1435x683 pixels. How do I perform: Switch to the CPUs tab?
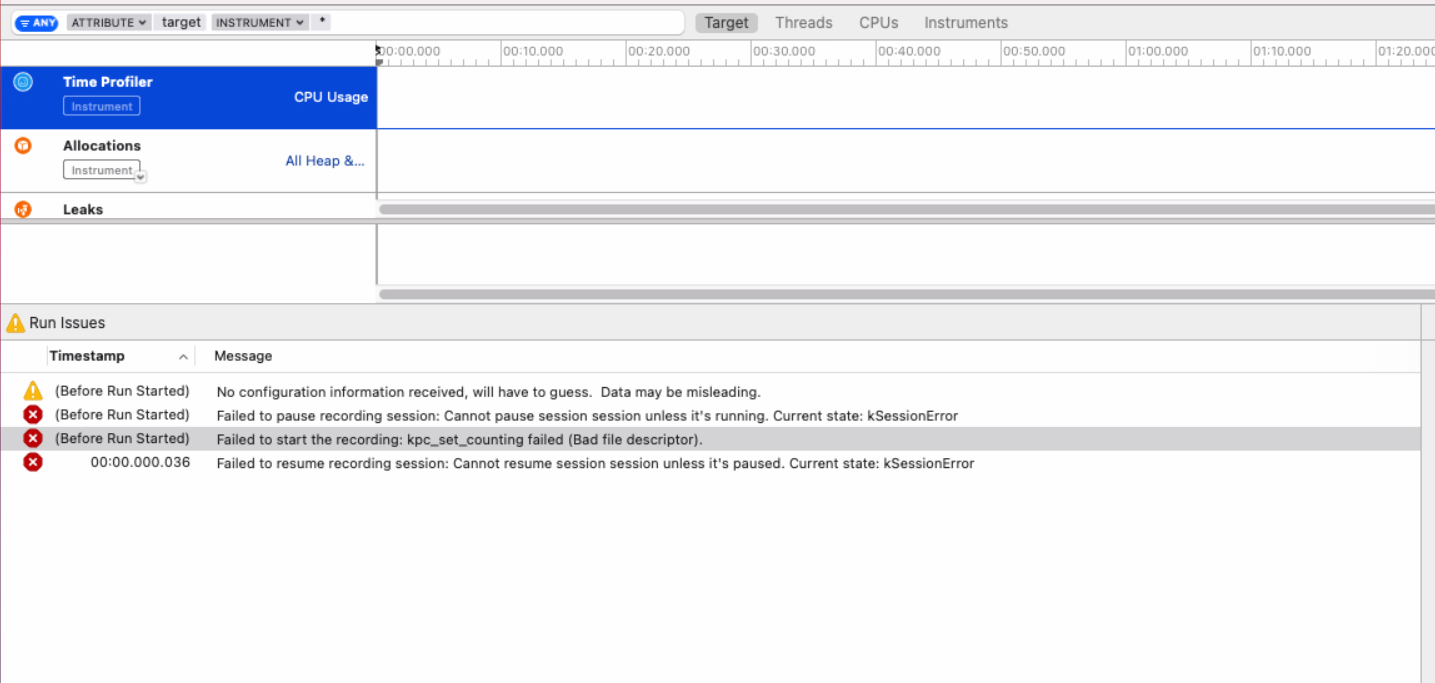click(x=879, y=22)
